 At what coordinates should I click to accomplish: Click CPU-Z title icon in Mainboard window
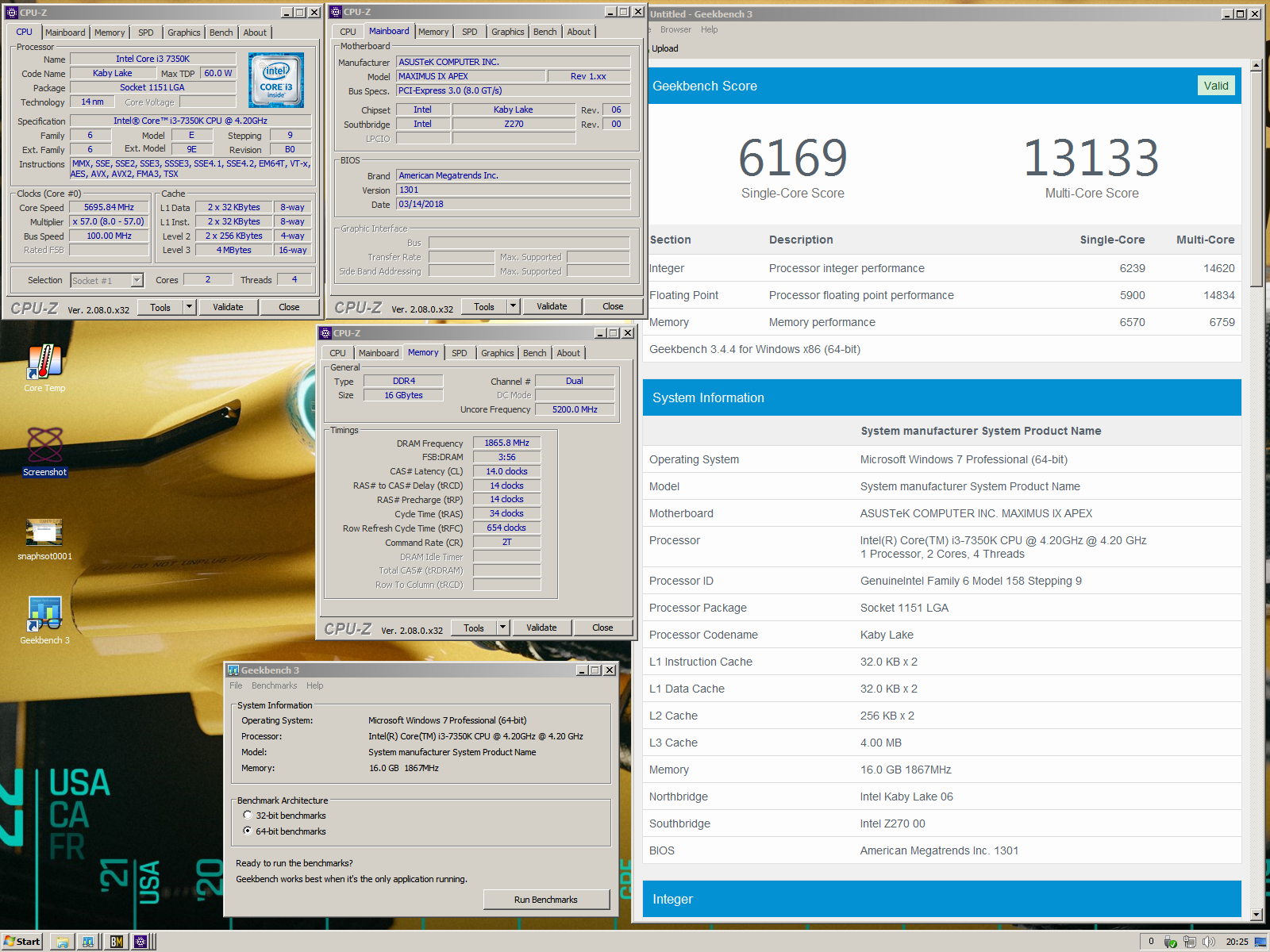tap(336, 12)
